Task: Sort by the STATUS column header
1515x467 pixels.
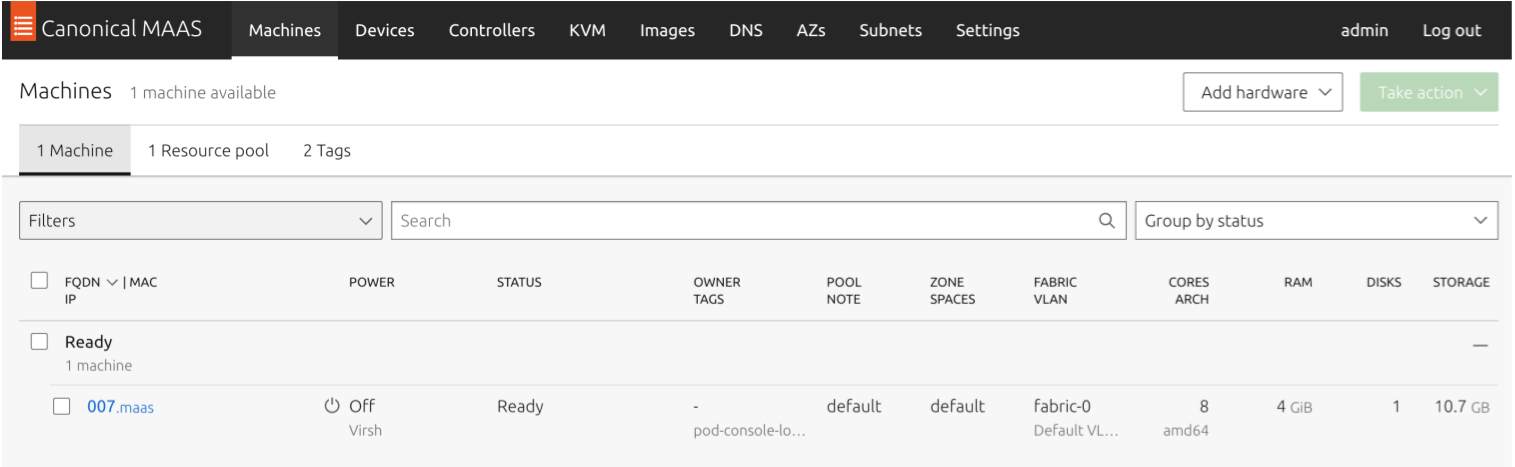Action: pos(519,283)
